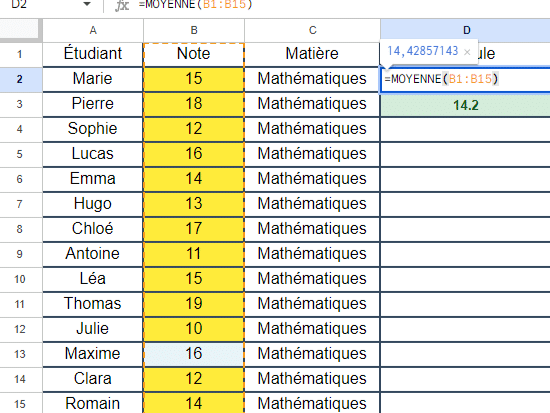Open the name box dropdown arrow
Screen dimensions: 550x413
pos(87,4)
